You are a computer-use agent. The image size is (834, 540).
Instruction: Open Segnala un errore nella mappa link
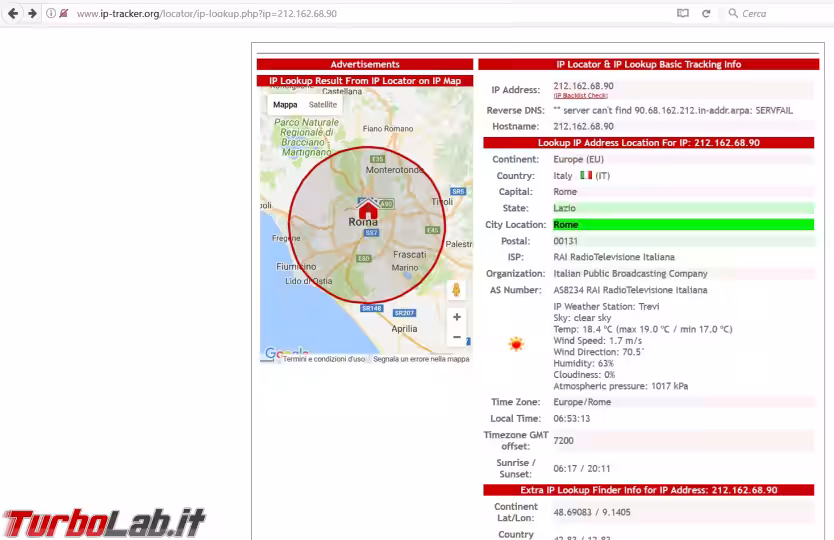[x=421, y=359]
